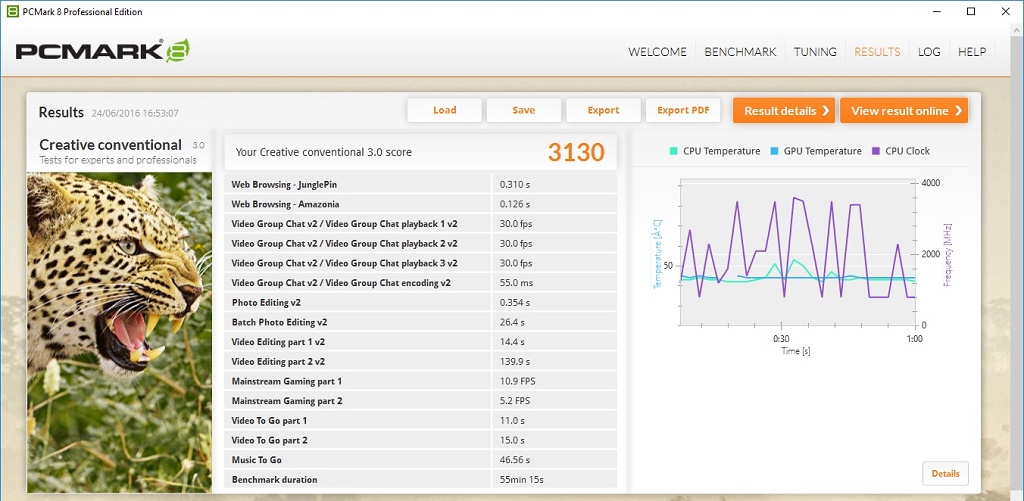Save the benchmark result
This screenshot has height=501, width=1024.
coord(524,110)
